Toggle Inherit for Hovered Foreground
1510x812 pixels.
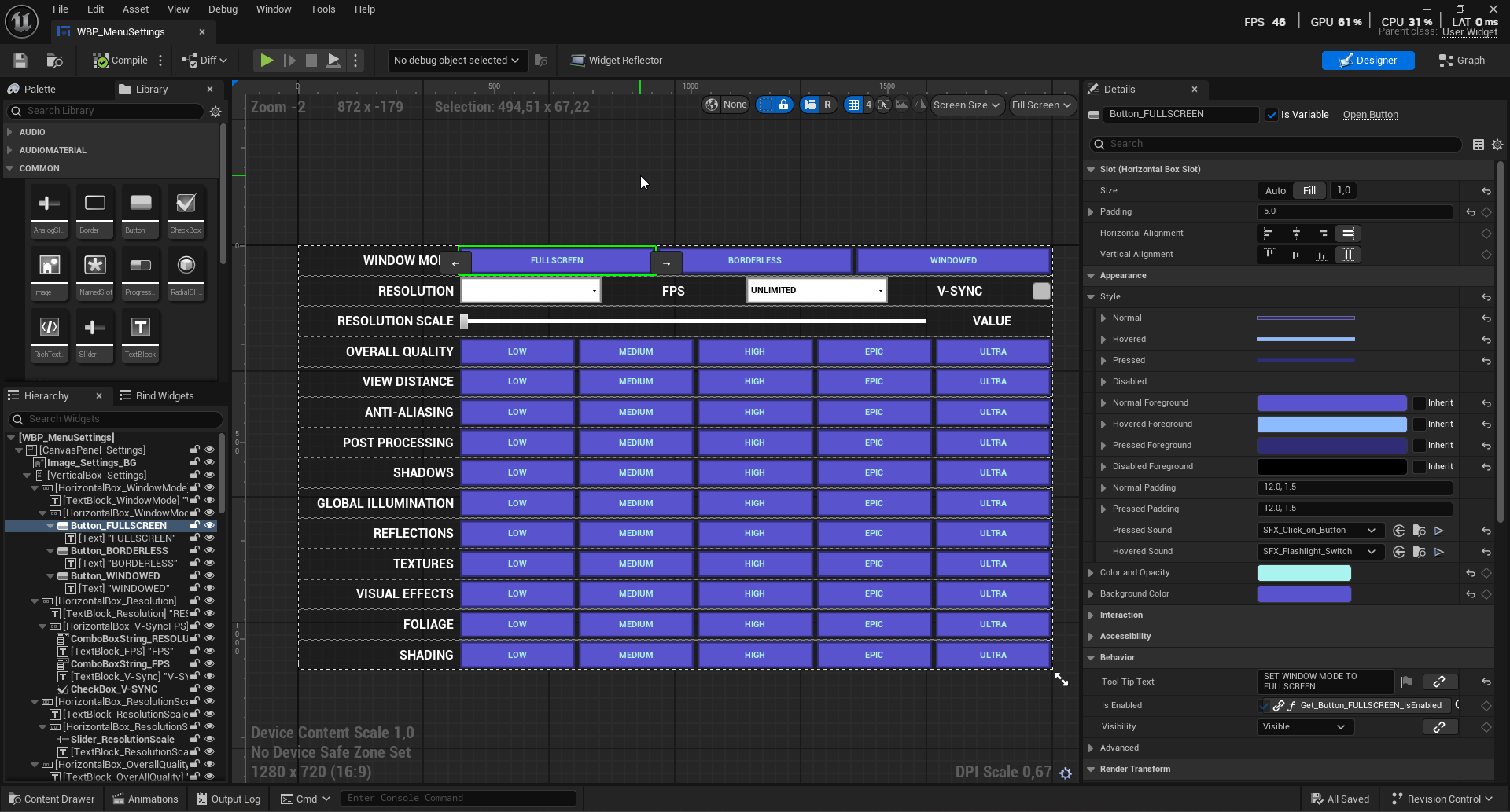click(1420, 424)
